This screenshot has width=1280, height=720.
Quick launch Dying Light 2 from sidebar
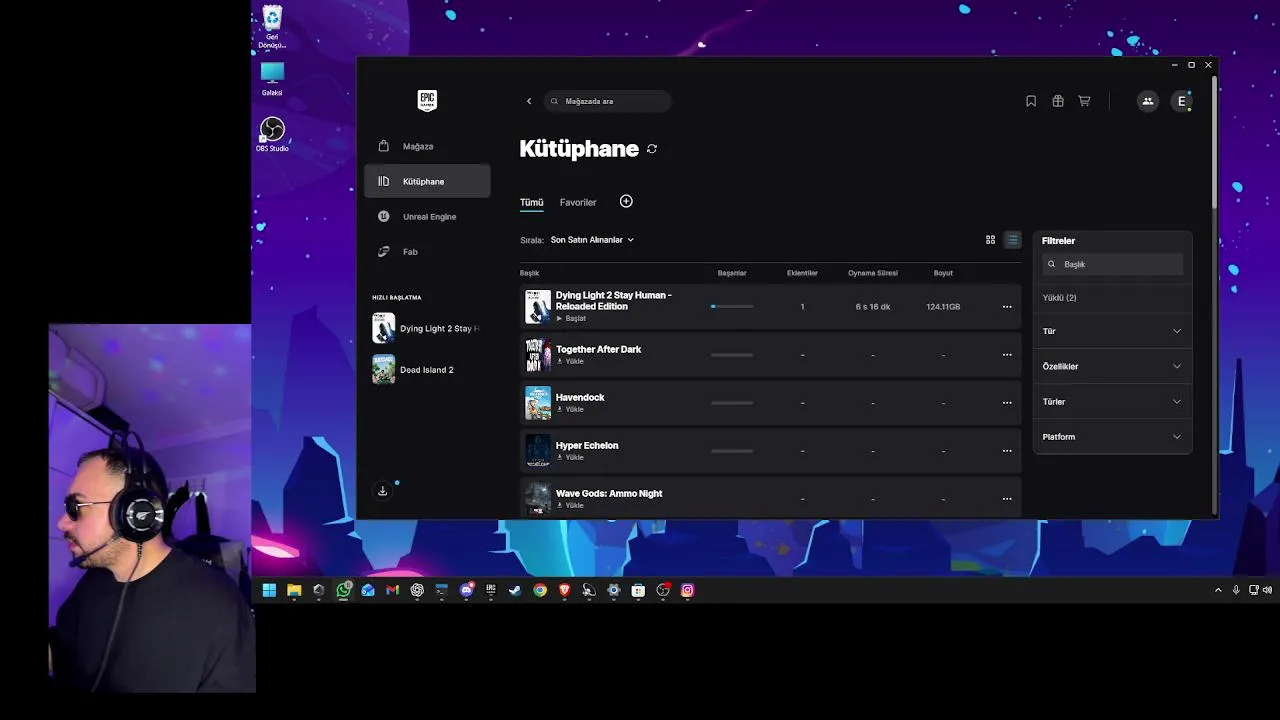(427, 328)
